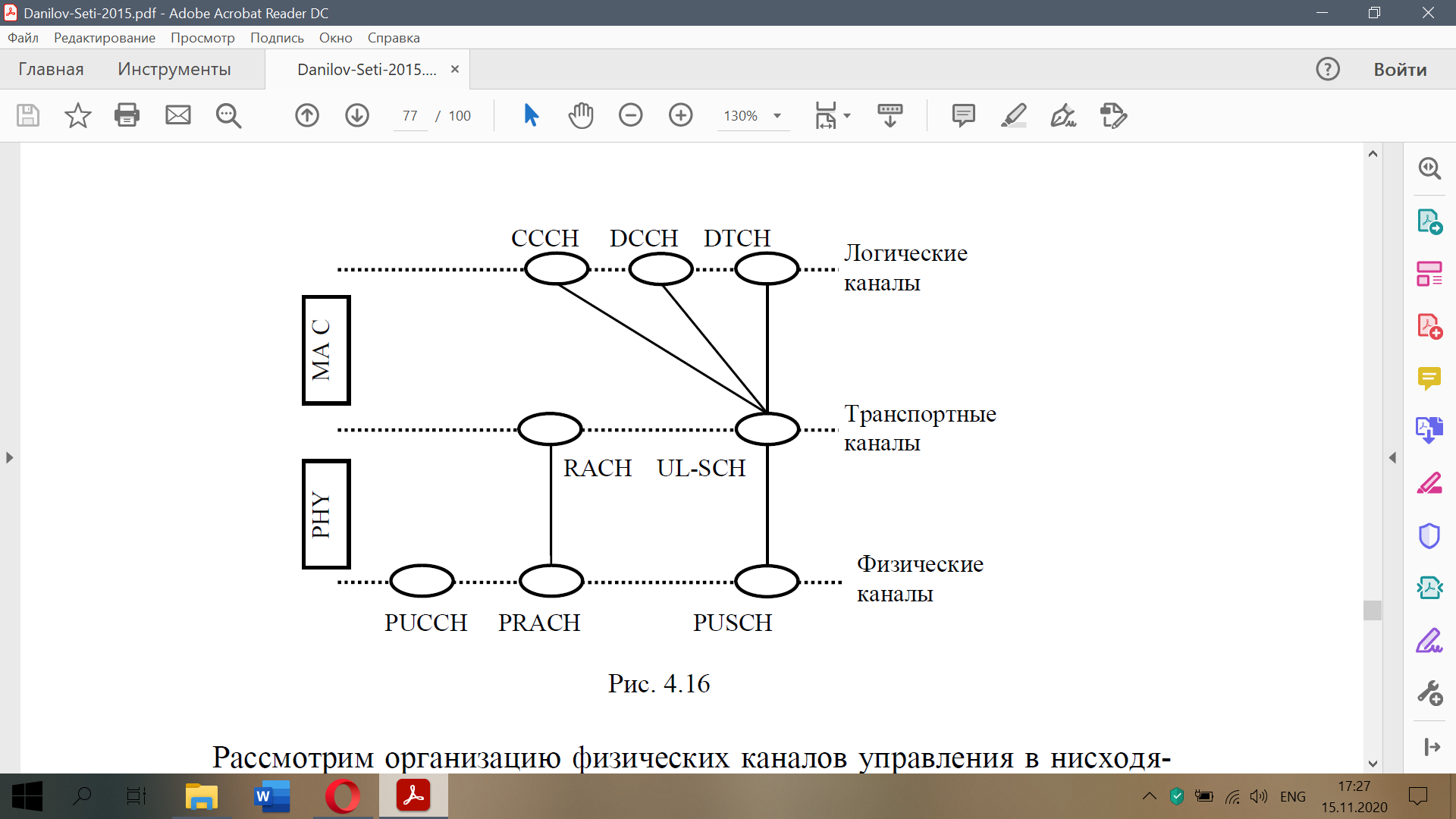This screenshot has height=819, width=1456.
Task: Click the vertical scrollbar thumb
Action: pyautogui.click(x=1373, y=610)
